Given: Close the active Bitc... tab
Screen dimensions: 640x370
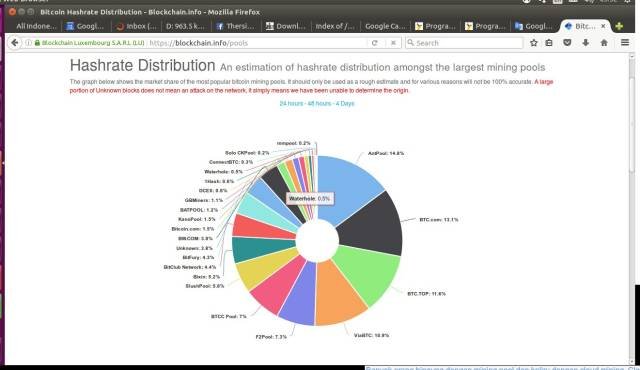Looking at the screenshot, I should coord(603,26).
